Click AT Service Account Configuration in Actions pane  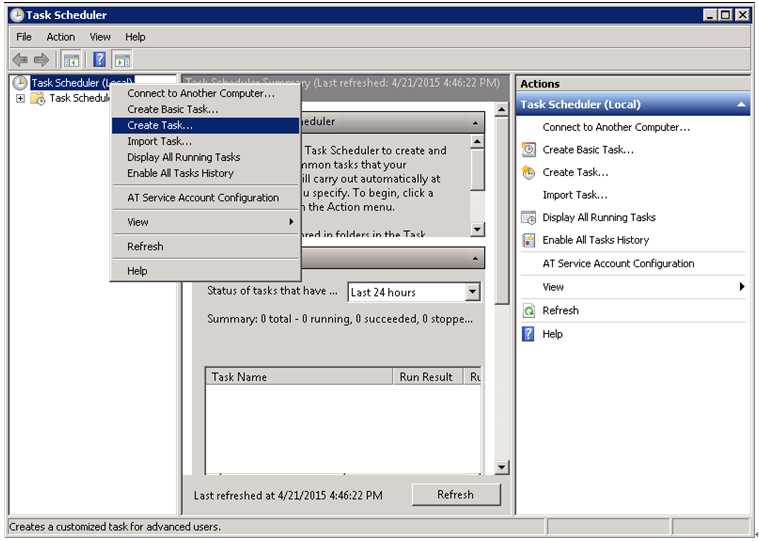(x=618, y=264)
